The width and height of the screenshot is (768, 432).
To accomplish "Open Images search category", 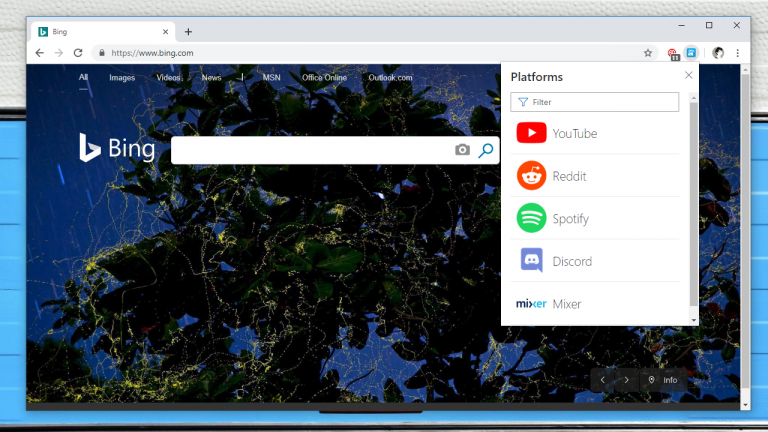I will [122, 77].
